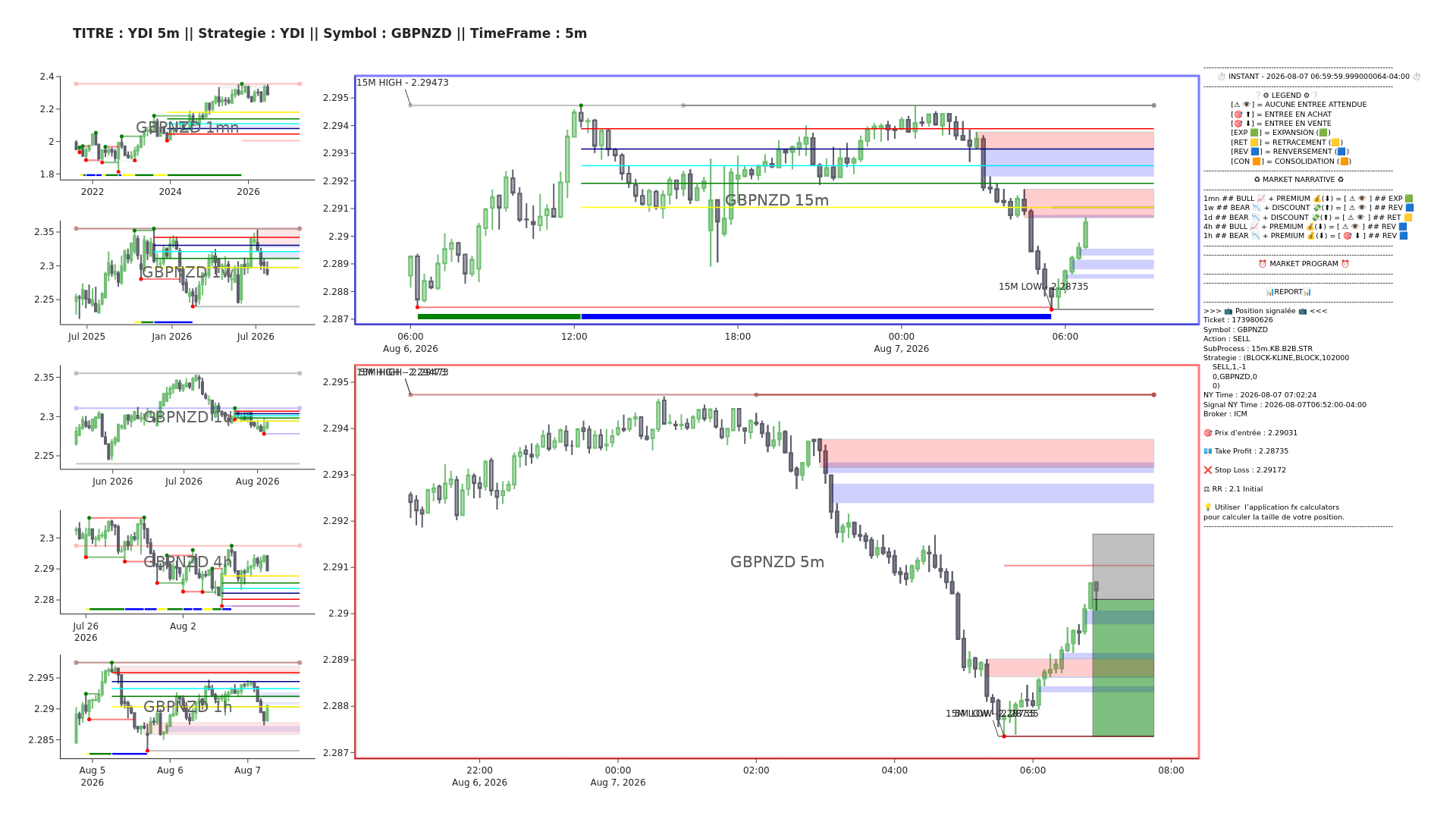Click the 'Action : SELL' line
This screenshot has height=819, width=1456.
click(1226, 339)
